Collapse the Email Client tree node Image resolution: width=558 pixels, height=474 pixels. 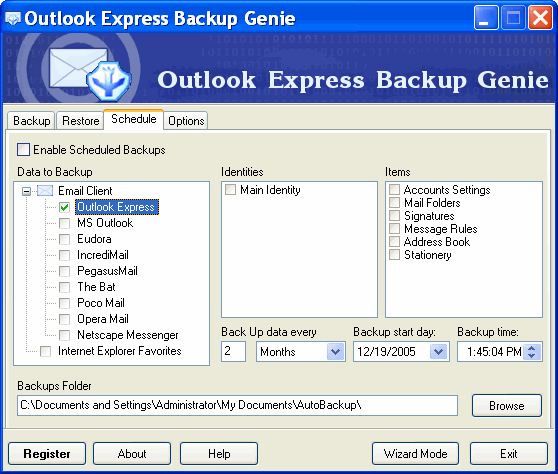26,191
